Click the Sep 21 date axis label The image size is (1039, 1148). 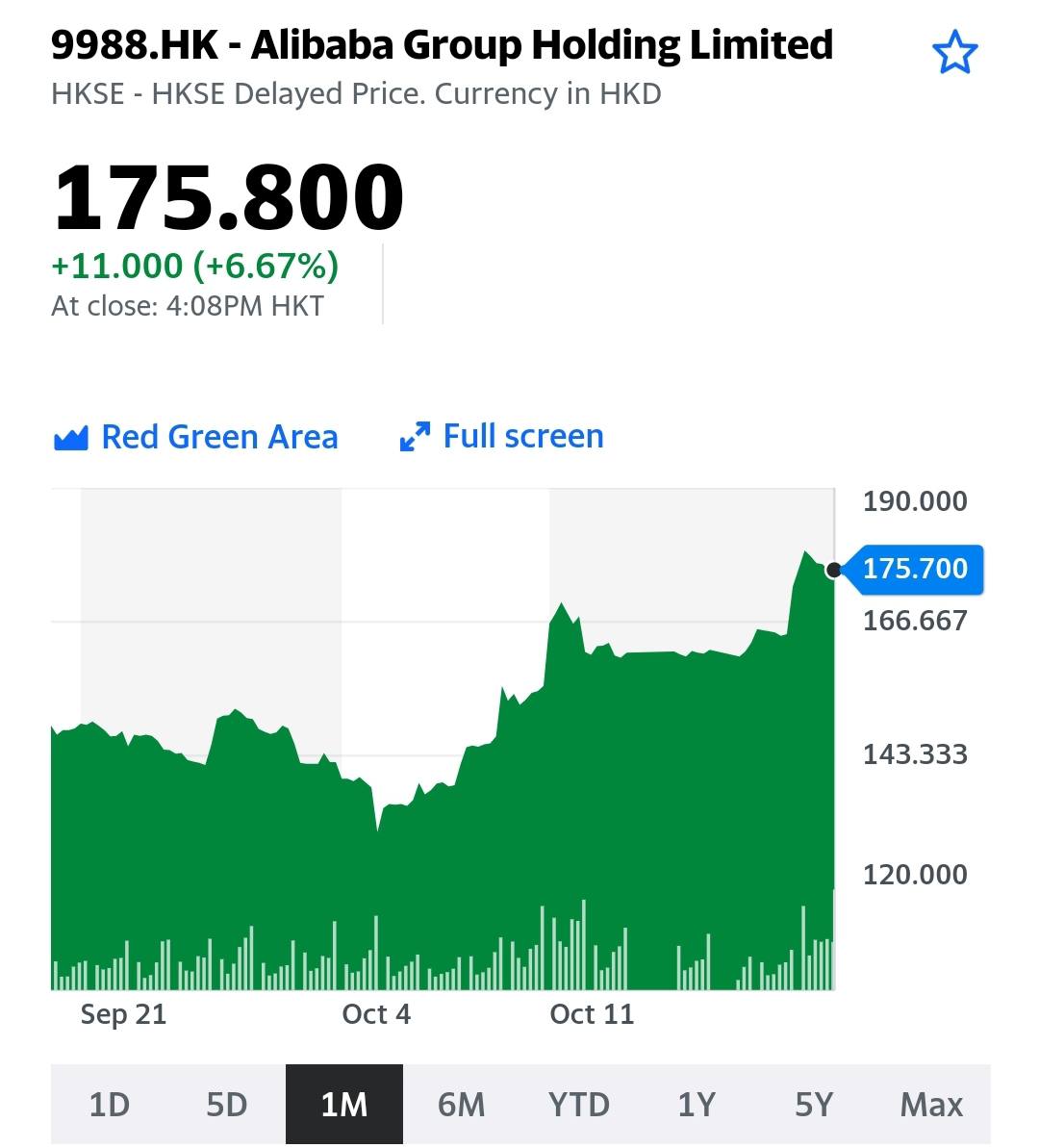tap(124, 1015)
